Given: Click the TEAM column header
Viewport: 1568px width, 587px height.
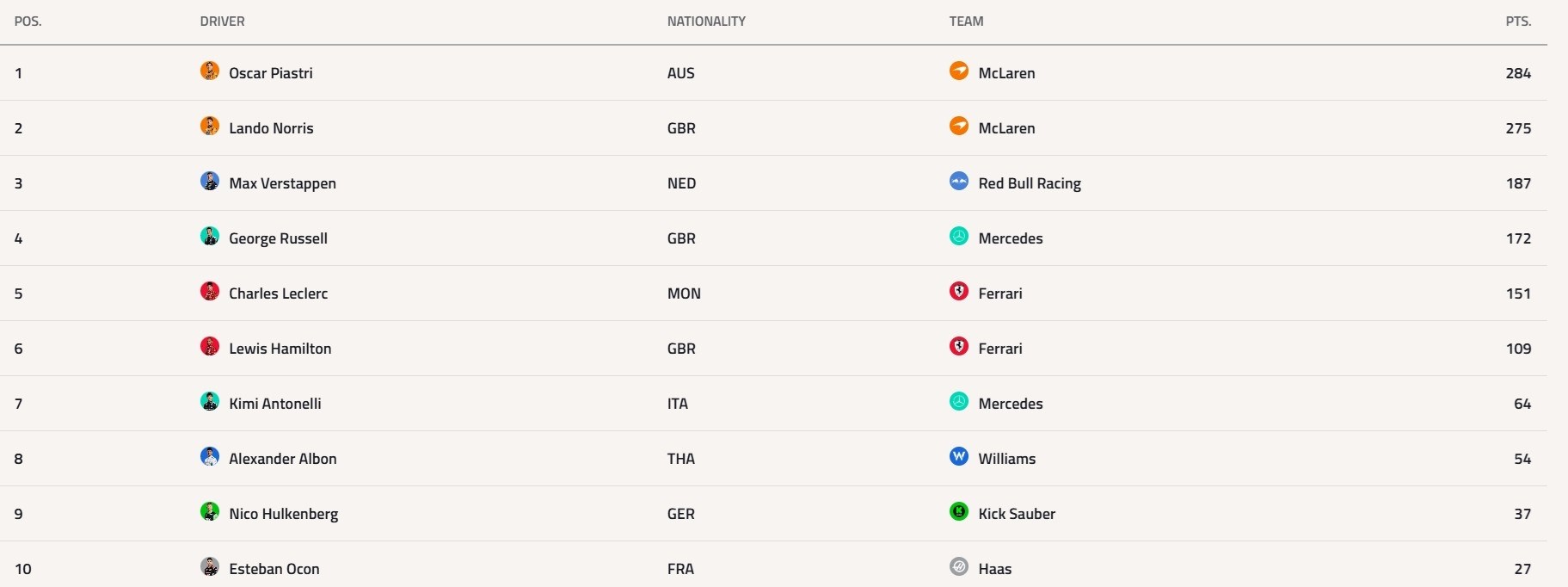Looking at the screenshot, I should [966, 22].
